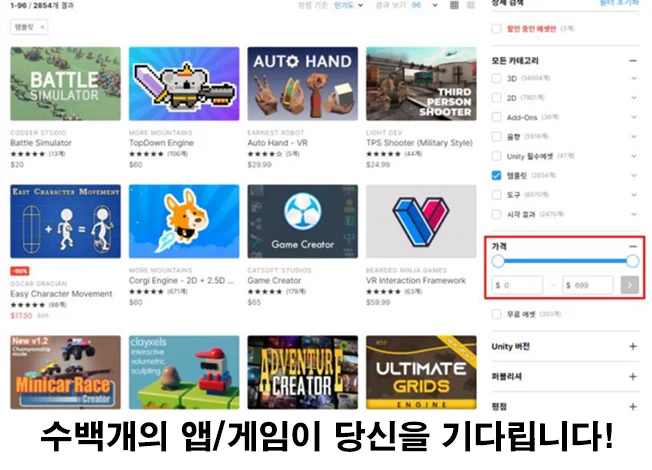Open the 인기도 sort dropdown
652x470 pixels.
348,5
